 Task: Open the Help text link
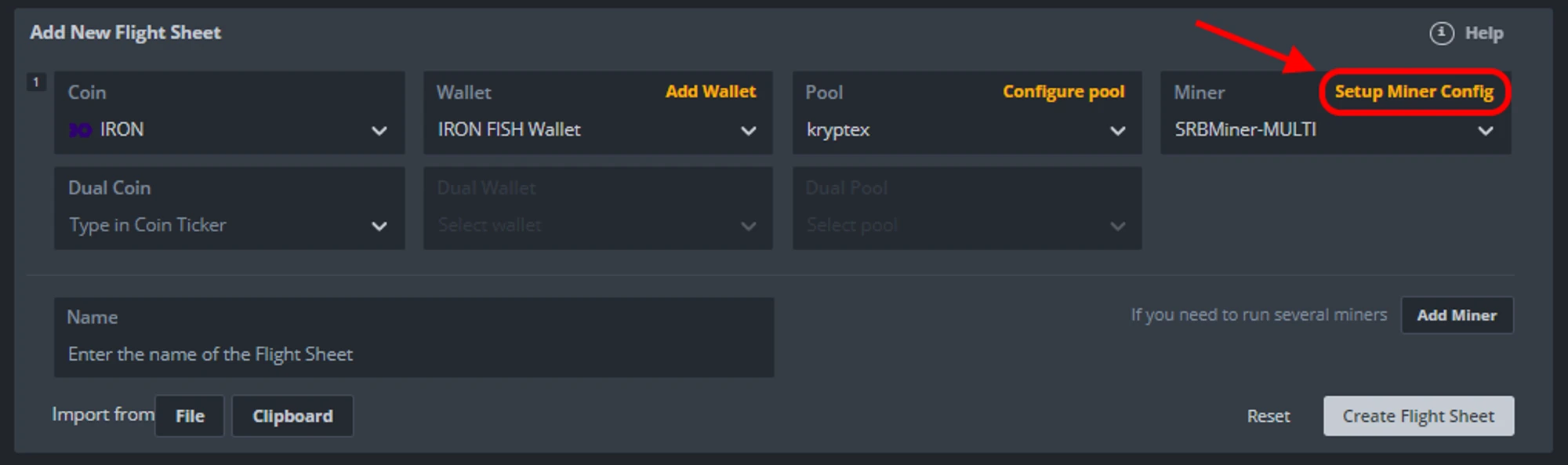point(1483,33)
